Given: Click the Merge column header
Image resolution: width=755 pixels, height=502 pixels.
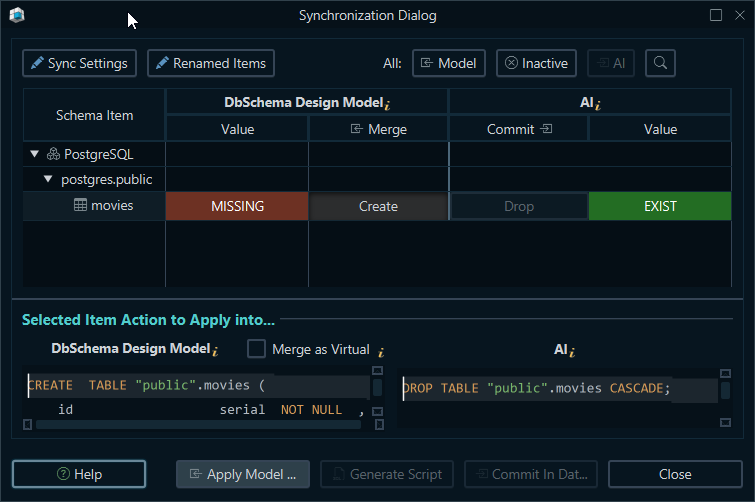Looking at the screenshot, I should point(378,129).
